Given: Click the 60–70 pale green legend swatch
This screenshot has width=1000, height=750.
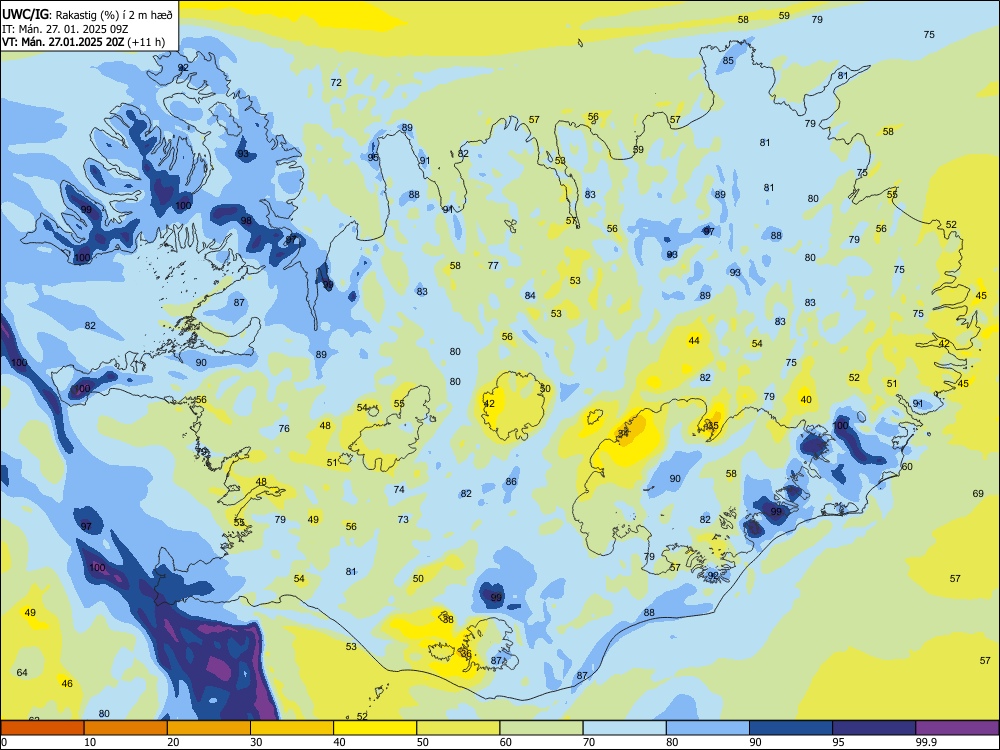Looking at the screenshot, I should [541, 728].
